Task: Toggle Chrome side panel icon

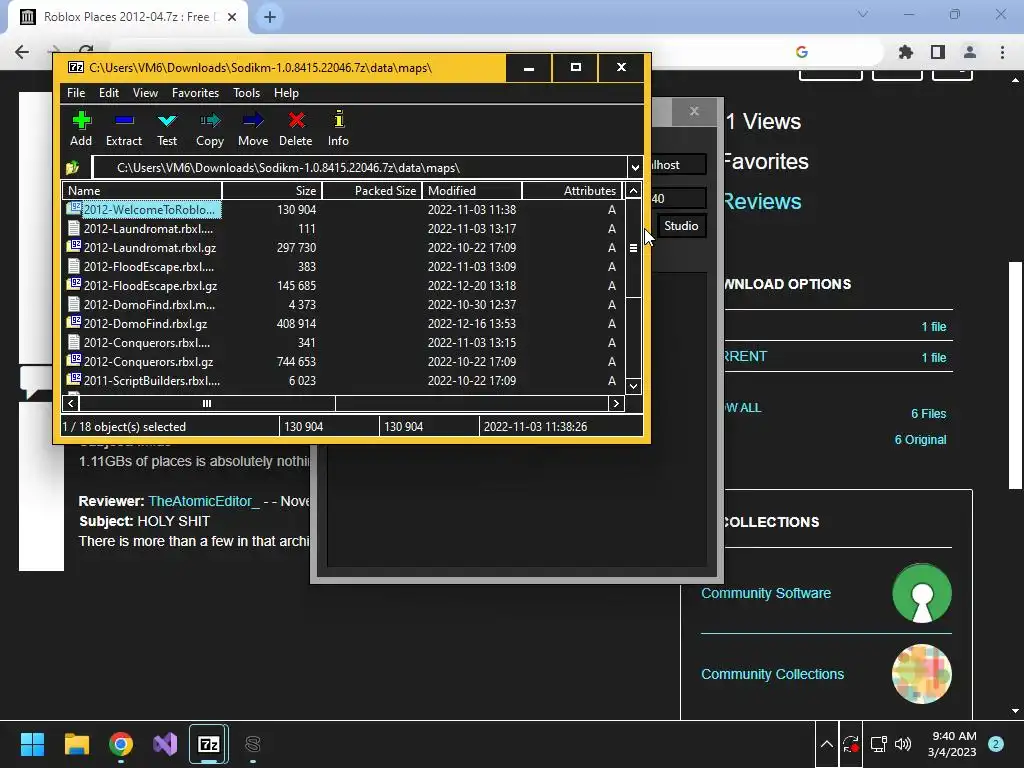Action: pos(938,52)
